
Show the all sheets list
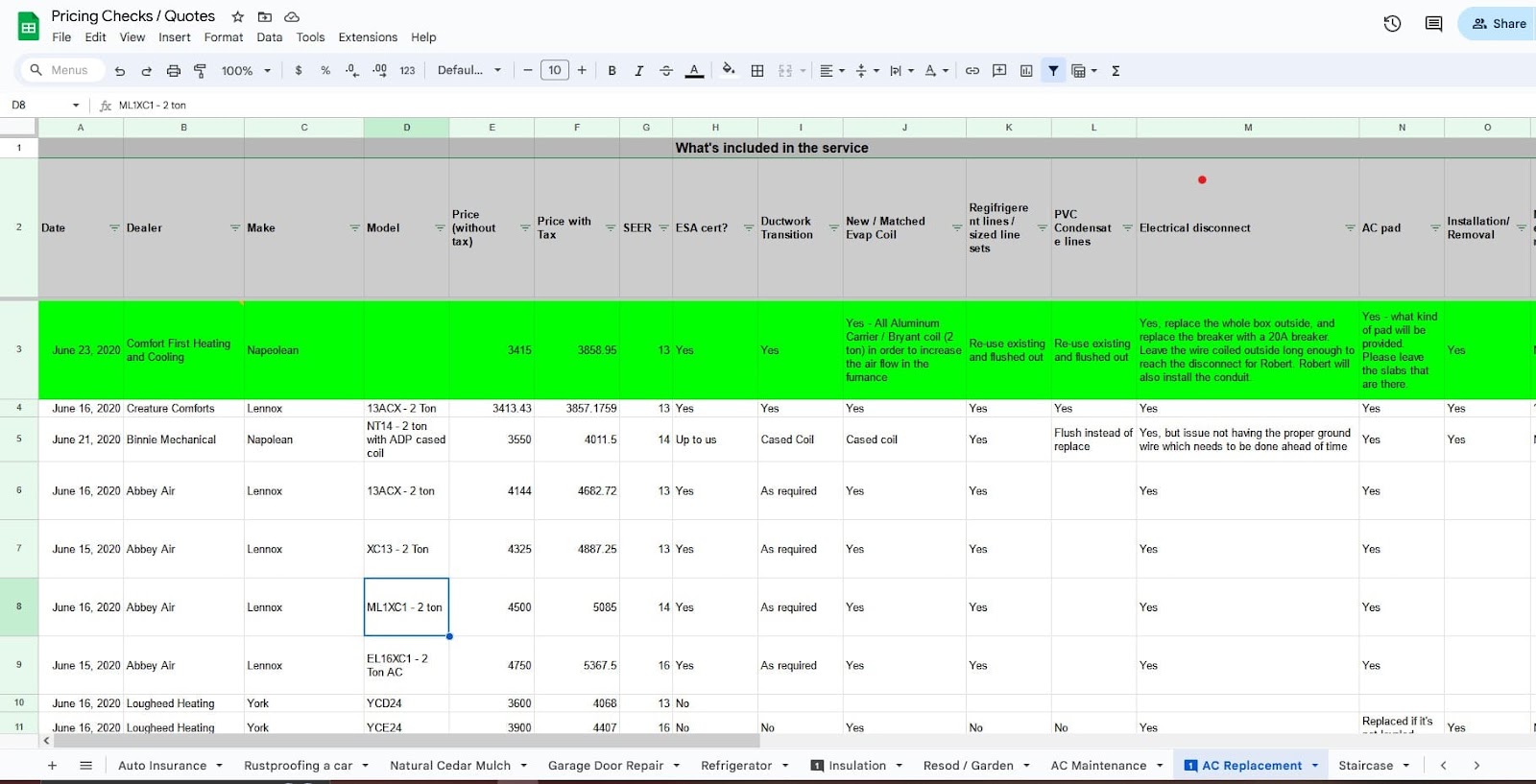(85, 766)
